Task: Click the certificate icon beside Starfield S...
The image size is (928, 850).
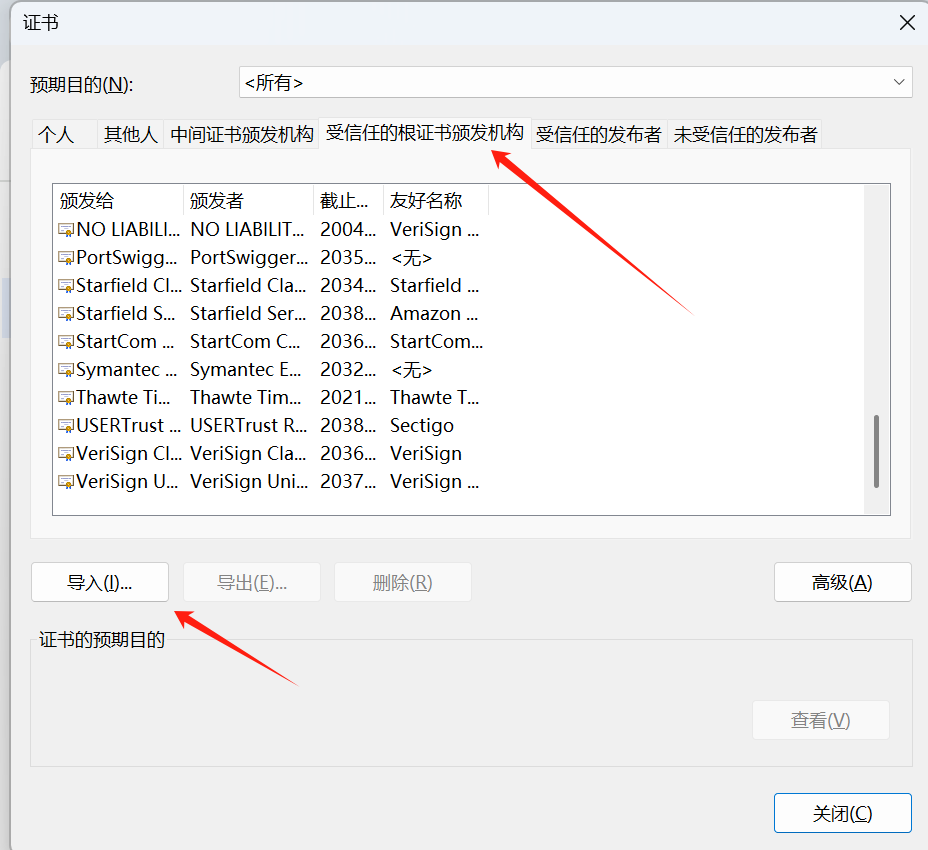Action: [66, 313]
